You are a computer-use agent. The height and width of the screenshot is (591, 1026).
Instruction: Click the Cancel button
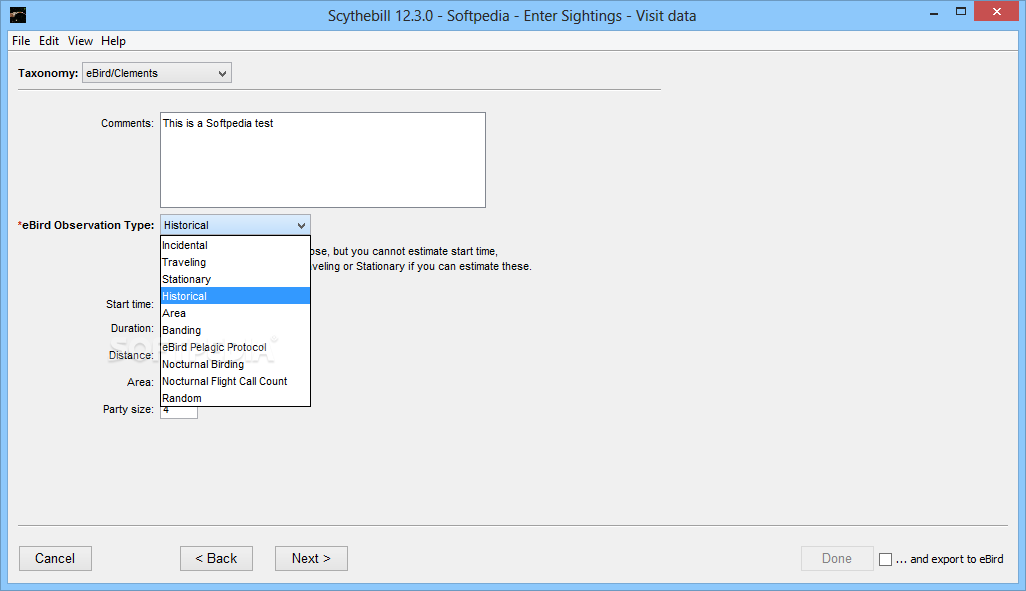[55, 558]
